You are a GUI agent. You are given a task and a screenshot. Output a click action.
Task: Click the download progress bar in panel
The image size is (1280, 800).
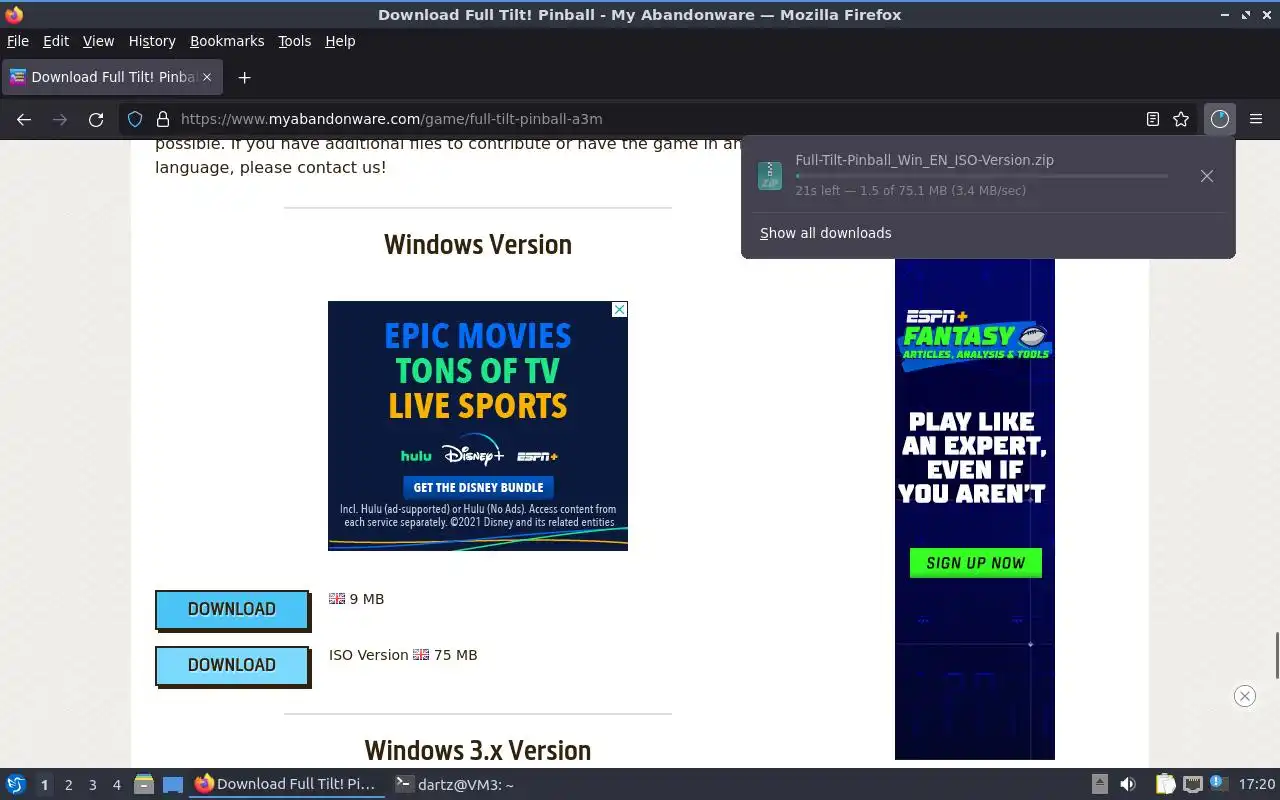981,176
